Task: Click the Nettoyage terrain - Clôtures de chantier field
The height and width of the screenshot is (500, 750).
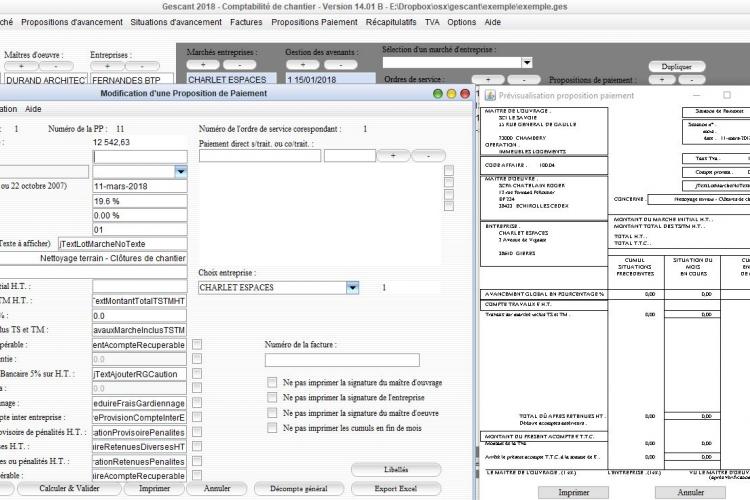Action: [x=94, y=258]
